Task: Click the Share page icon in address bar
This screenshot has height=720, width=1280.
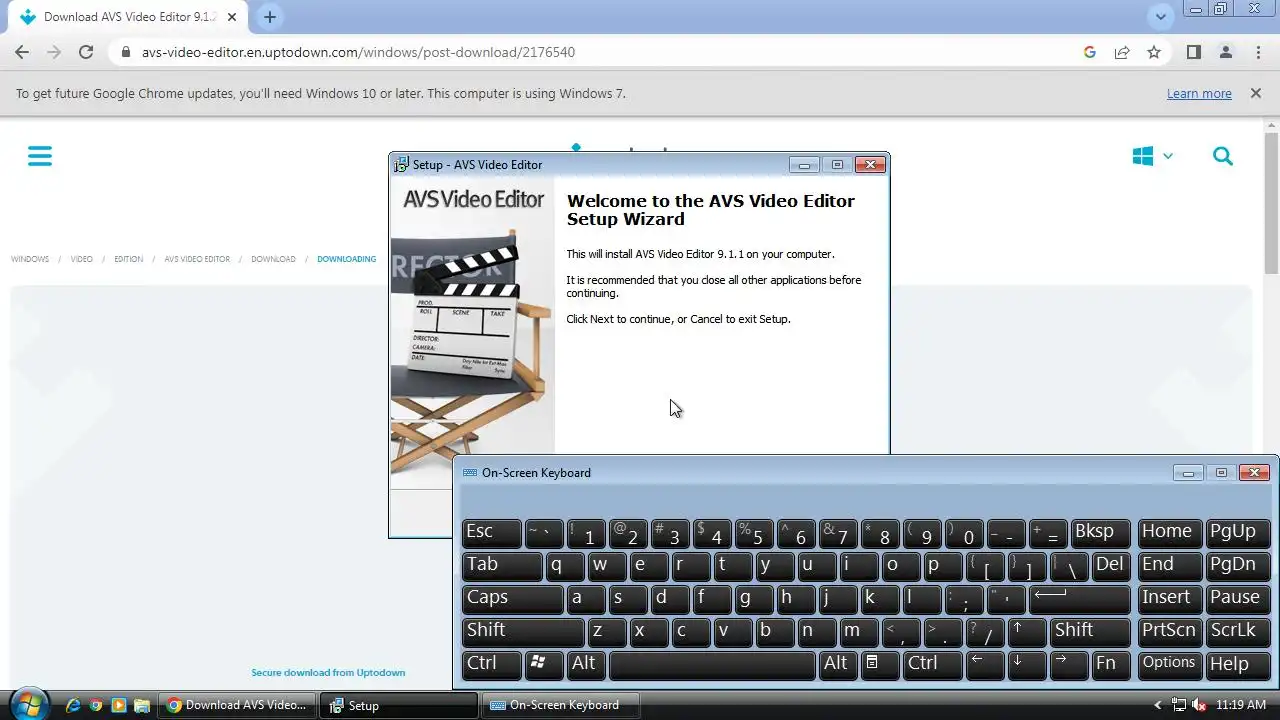Action: 1122,52
